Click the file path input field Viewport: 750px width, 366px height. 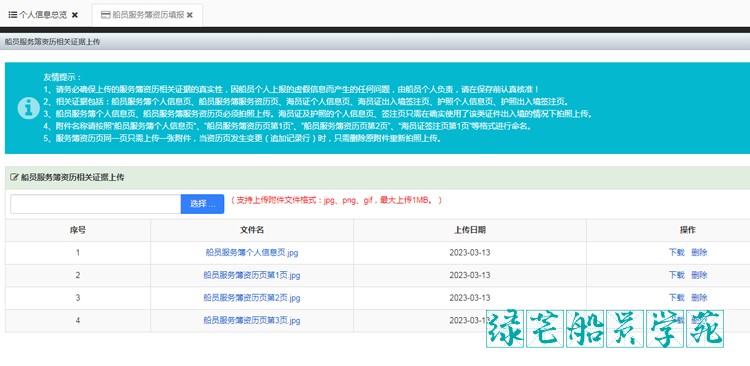point(96,204)
